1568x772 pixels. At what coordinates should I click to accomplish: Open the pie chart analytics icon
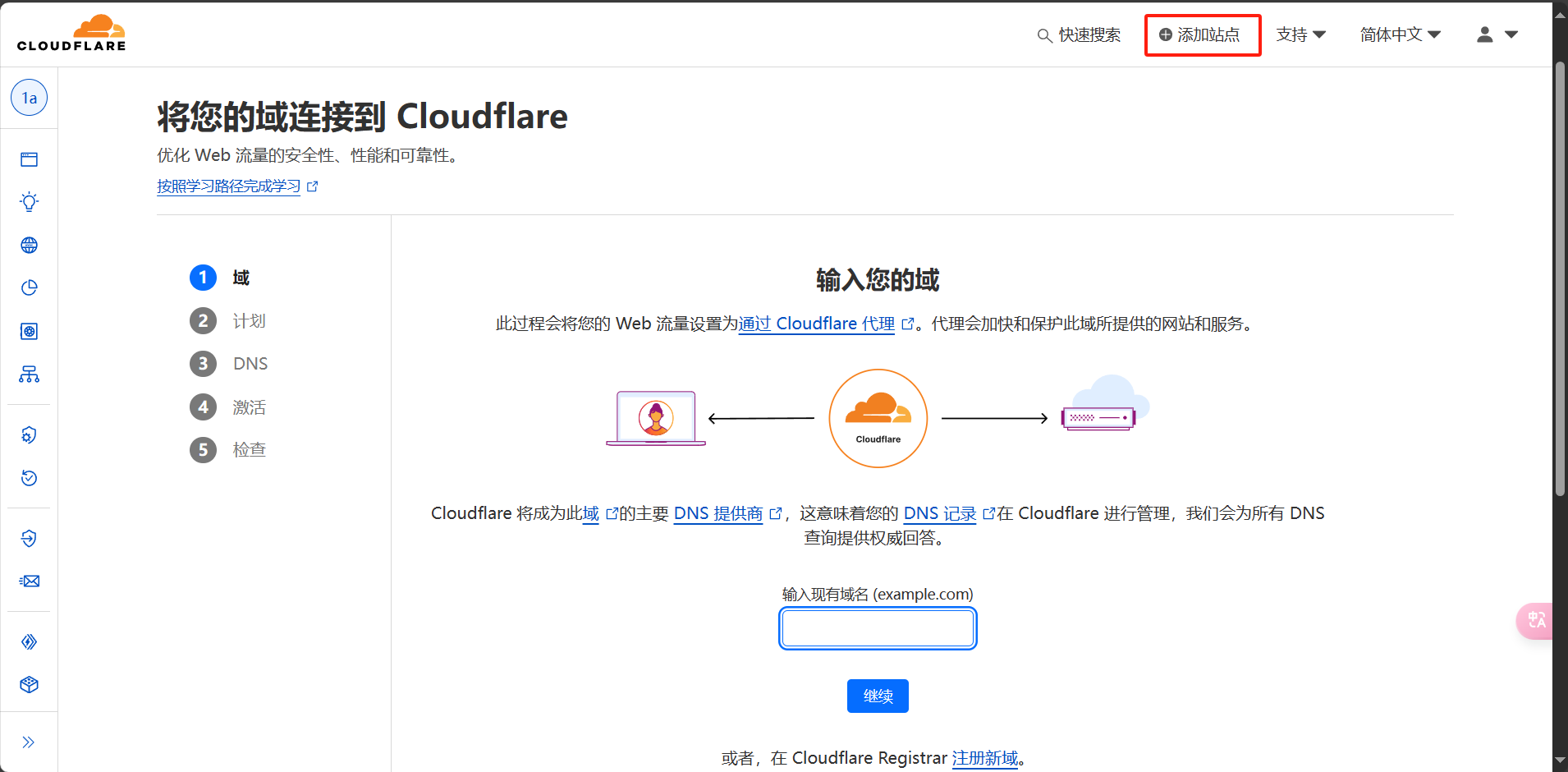point(29,287)
